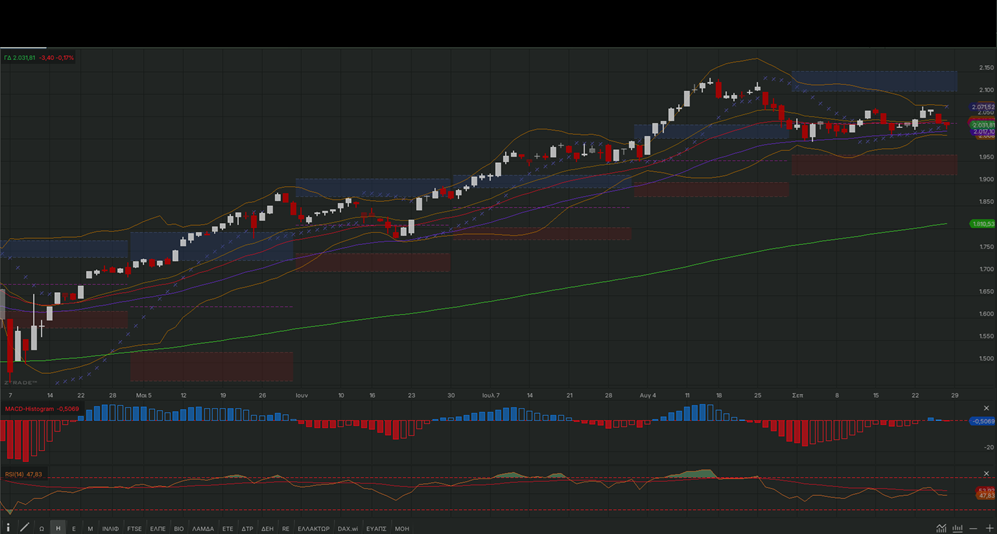
Task: Click the 2.150 price axis label
Action: pyautogui.click(x=987, y=67)
